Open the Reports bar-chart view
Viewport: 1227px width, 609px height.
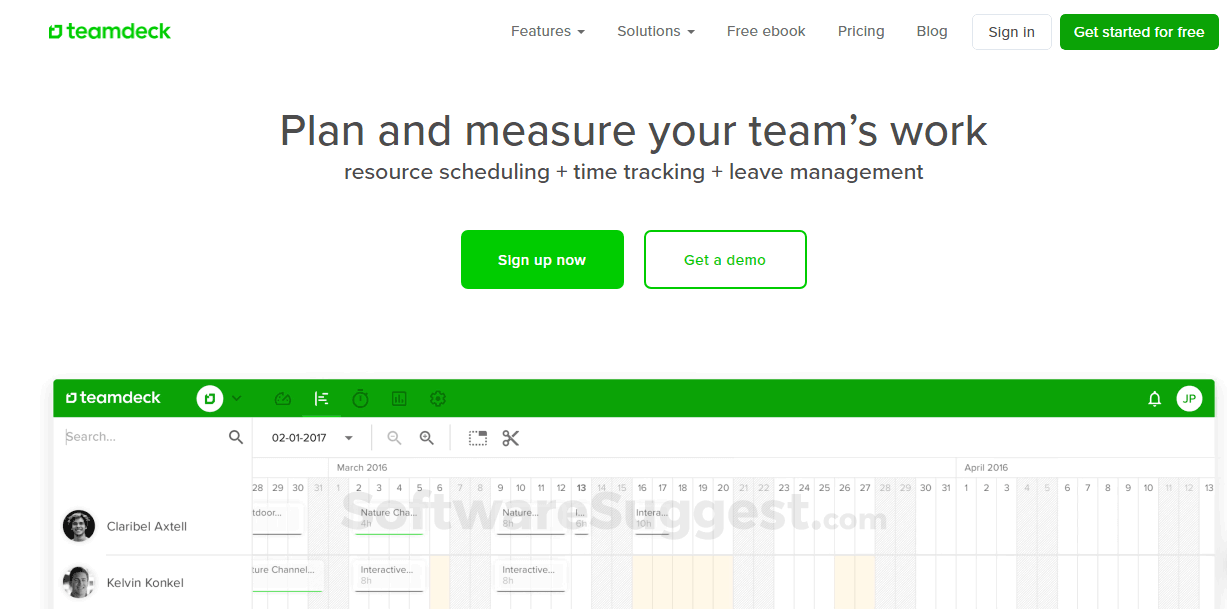point(399,398)
